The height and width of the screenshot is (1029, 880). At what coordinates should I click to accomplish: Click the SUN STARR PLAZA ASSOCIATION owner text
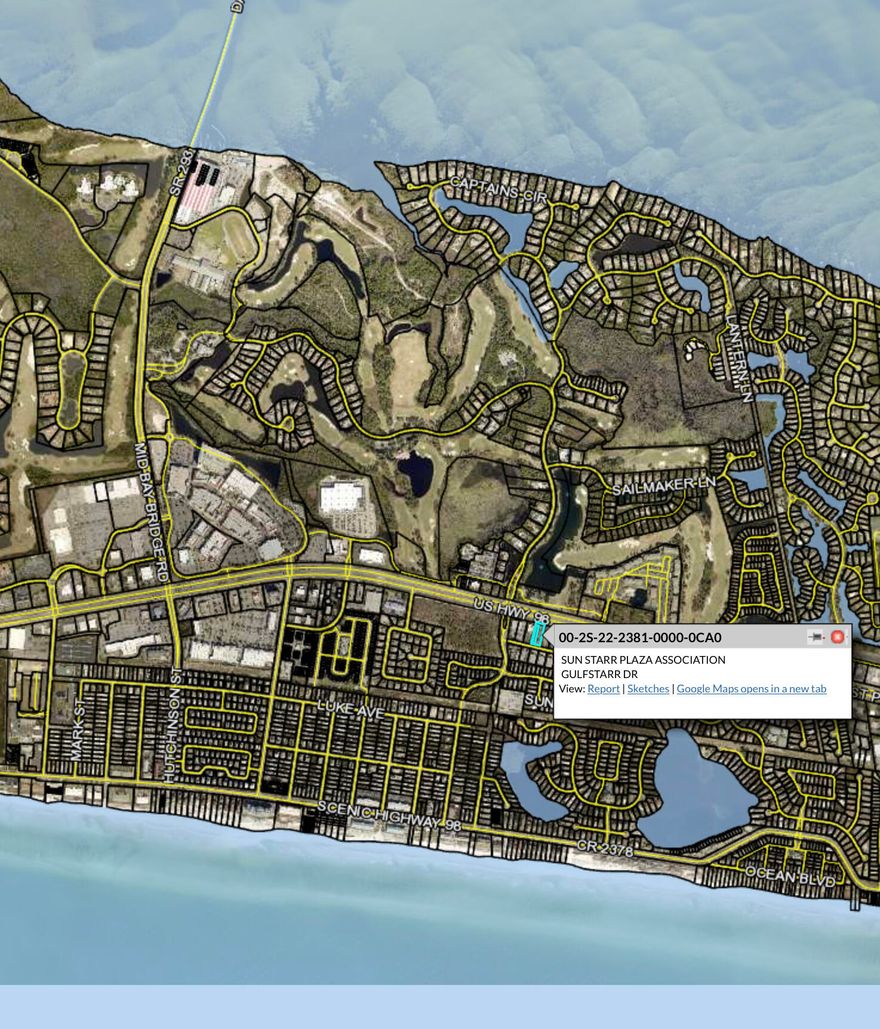(x=642, y=660)
